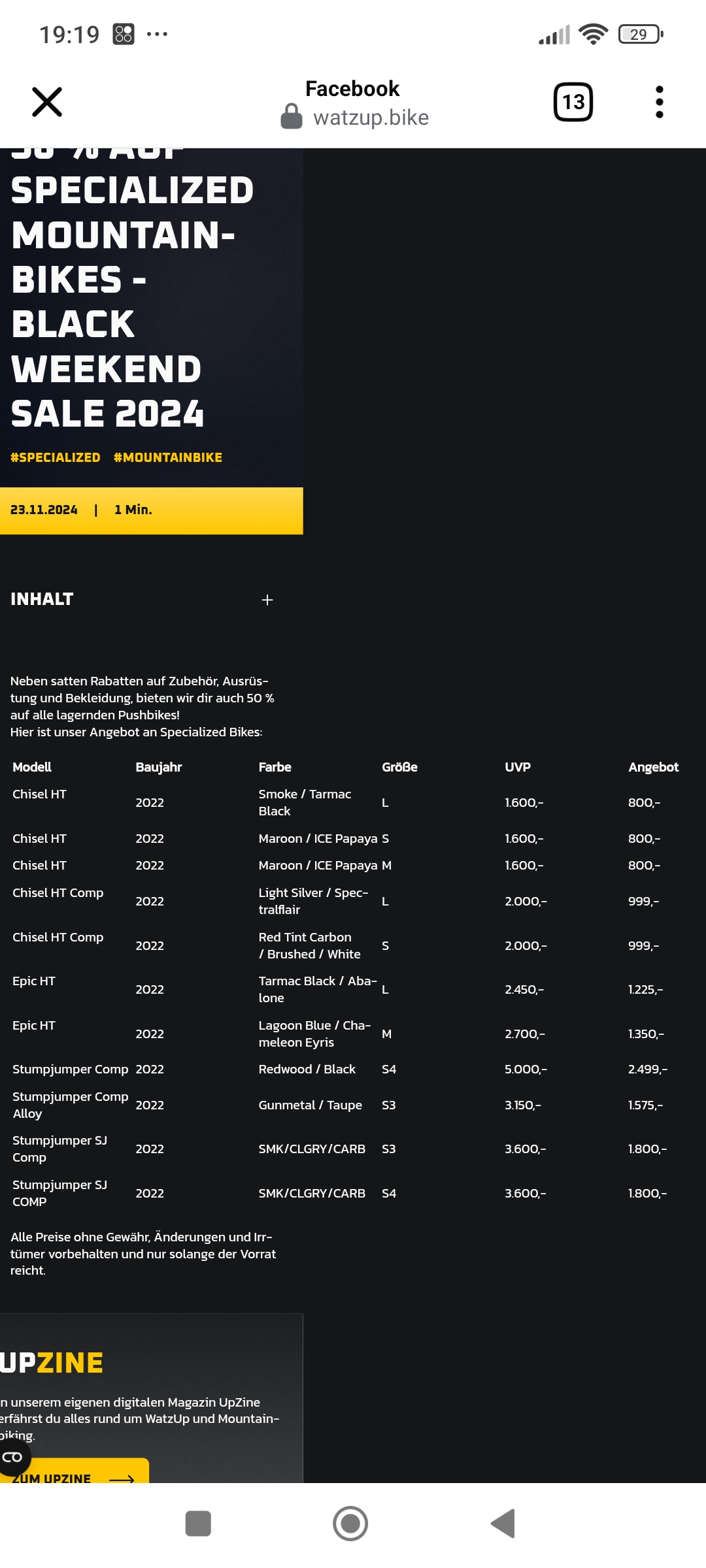Open the three-dot browser menu

click(659, 102)
